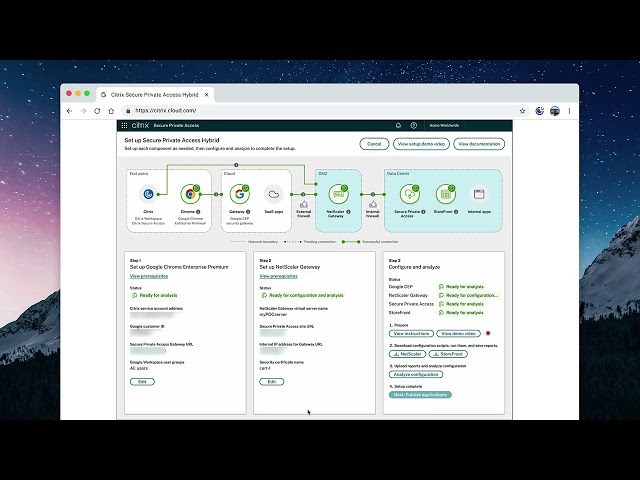Go forward in browser history
640x480 pixels.
tap(83, 111)
